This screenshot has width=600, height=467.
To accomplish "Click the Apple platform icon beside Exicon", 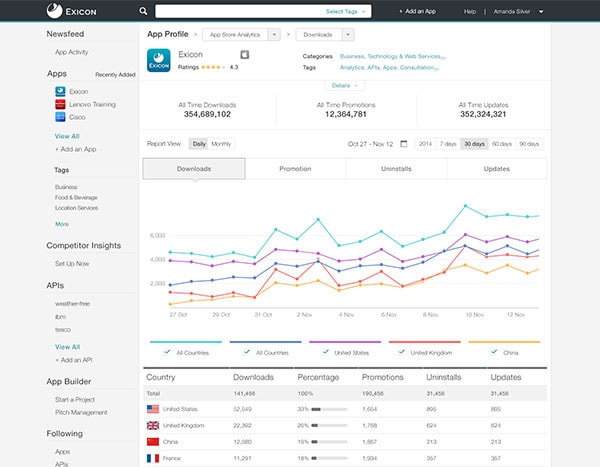I will (244, 54).
